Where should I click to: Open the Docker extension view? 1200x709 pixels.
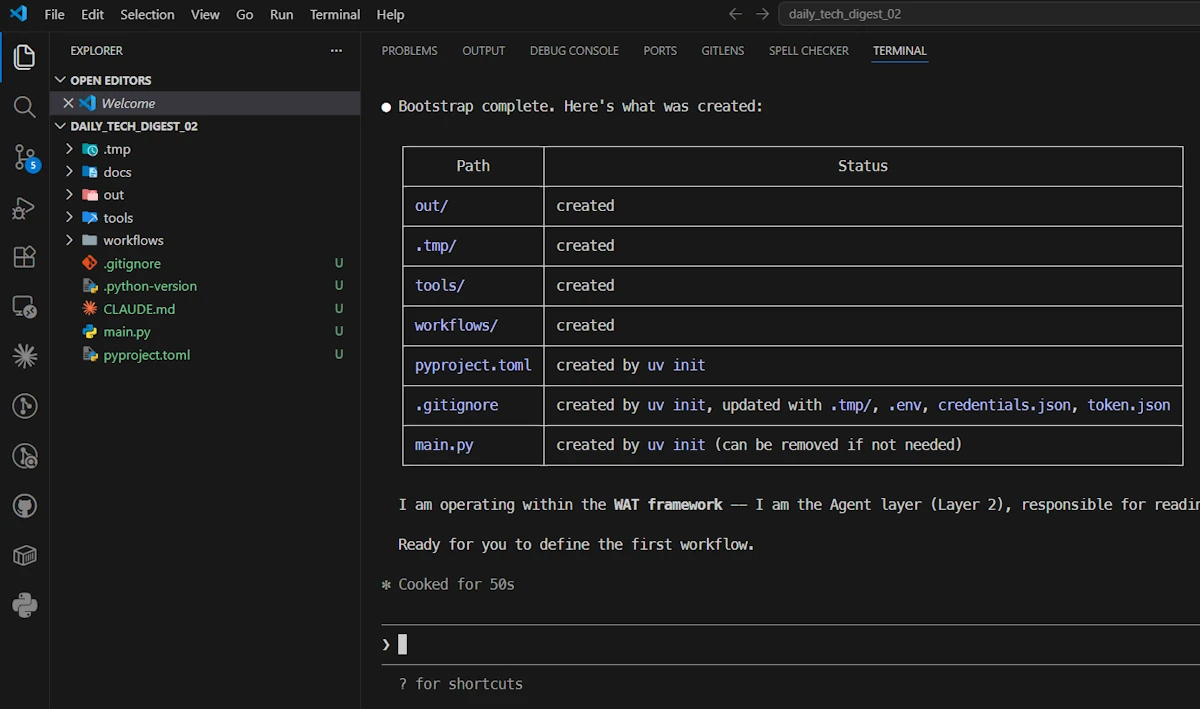tap(25, 555)
